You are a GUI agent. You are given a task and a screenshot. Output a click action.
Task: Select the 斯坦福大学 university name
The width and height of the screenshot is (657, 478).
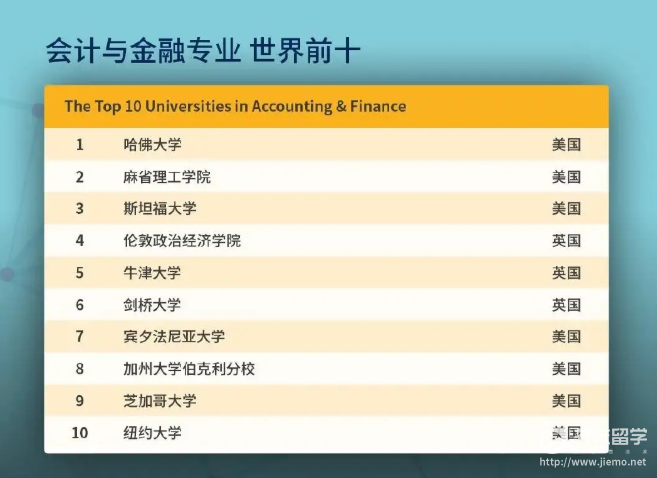(x=160, y=209)
